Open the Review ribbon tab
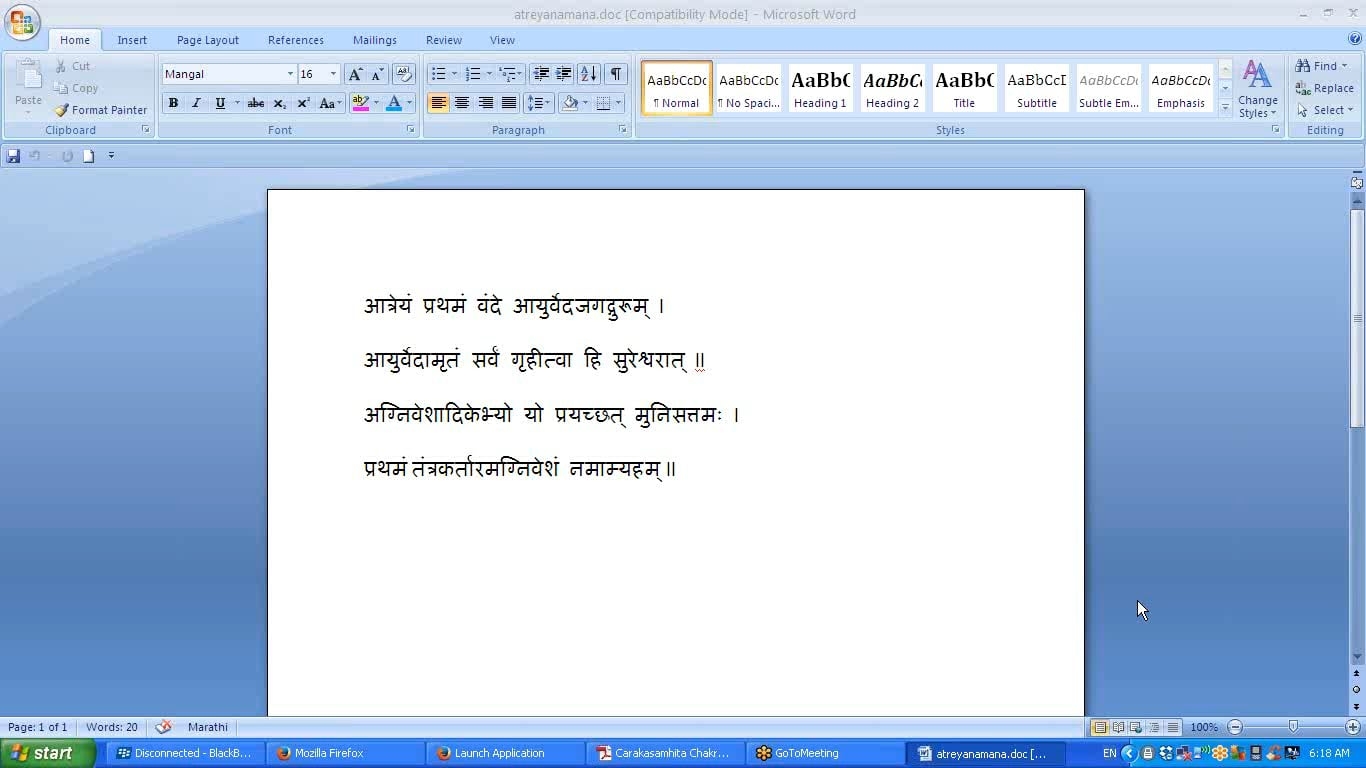 pos(443,40)
